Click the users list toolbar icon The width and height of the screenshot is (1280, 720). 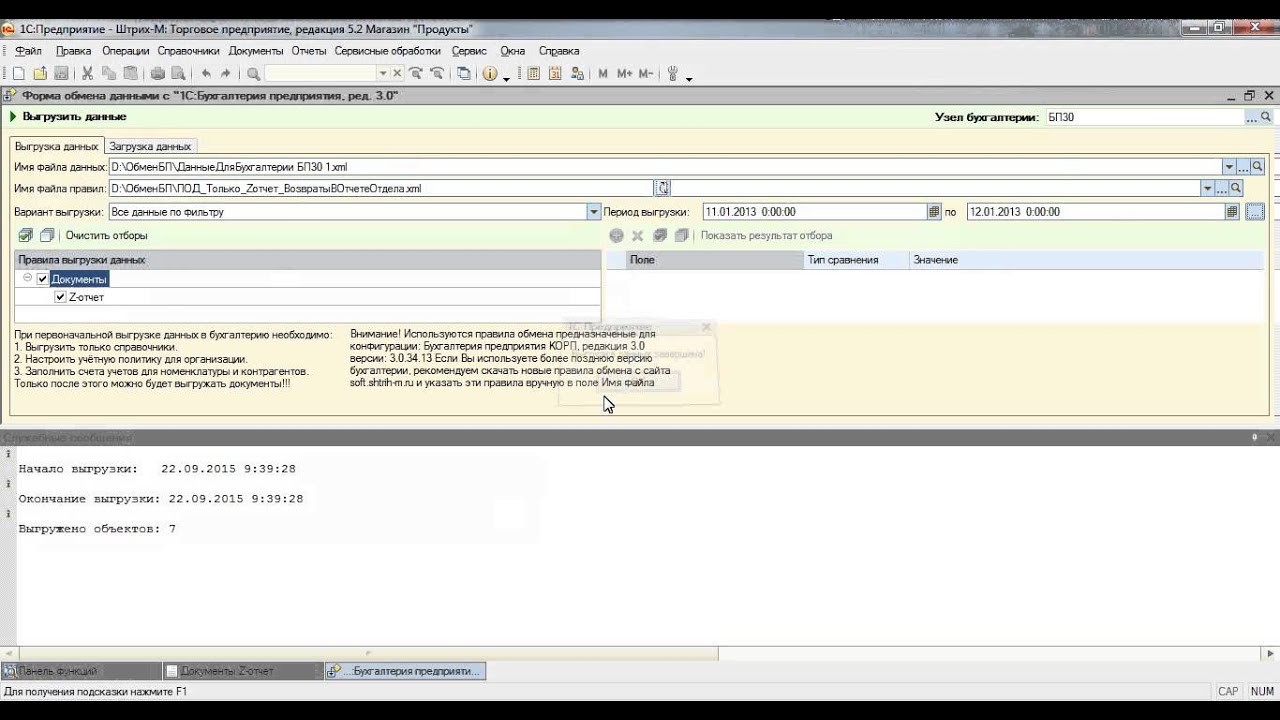coord(576,73)
